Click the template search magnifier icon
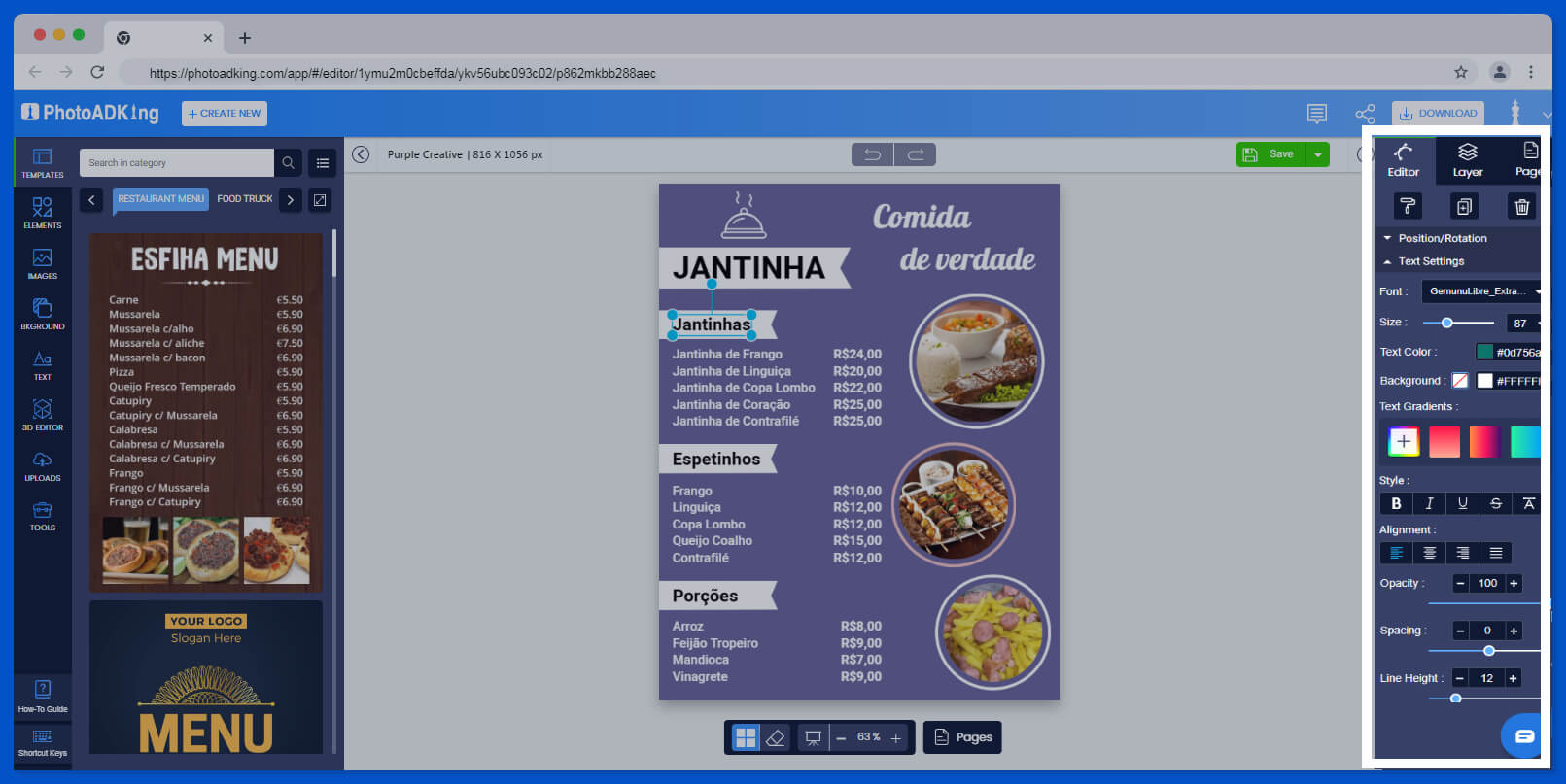This screenshot has height=784, width=1566. pos(289,163)
